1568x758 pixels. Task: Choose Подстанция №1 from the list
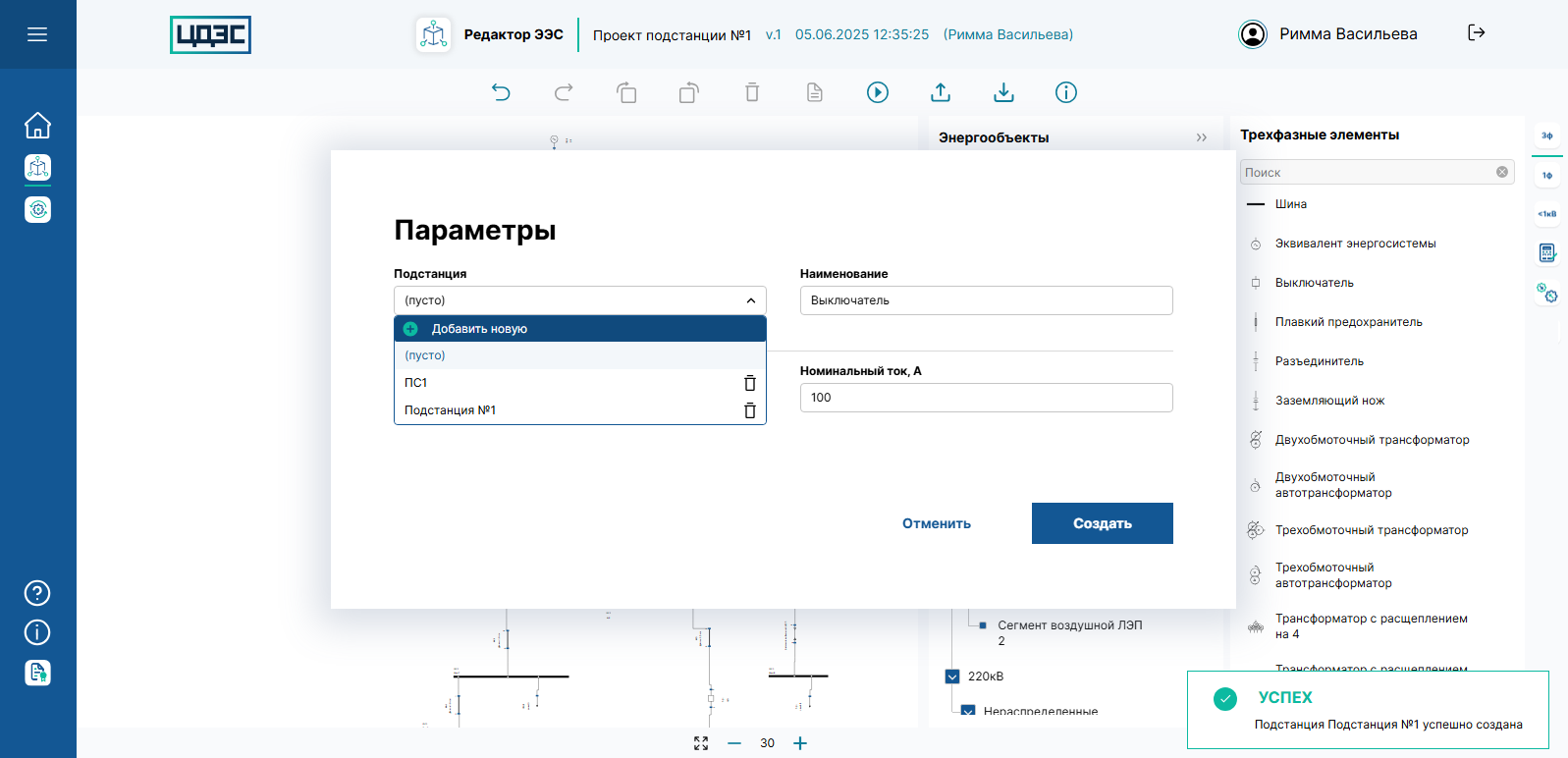pos(451,410)
